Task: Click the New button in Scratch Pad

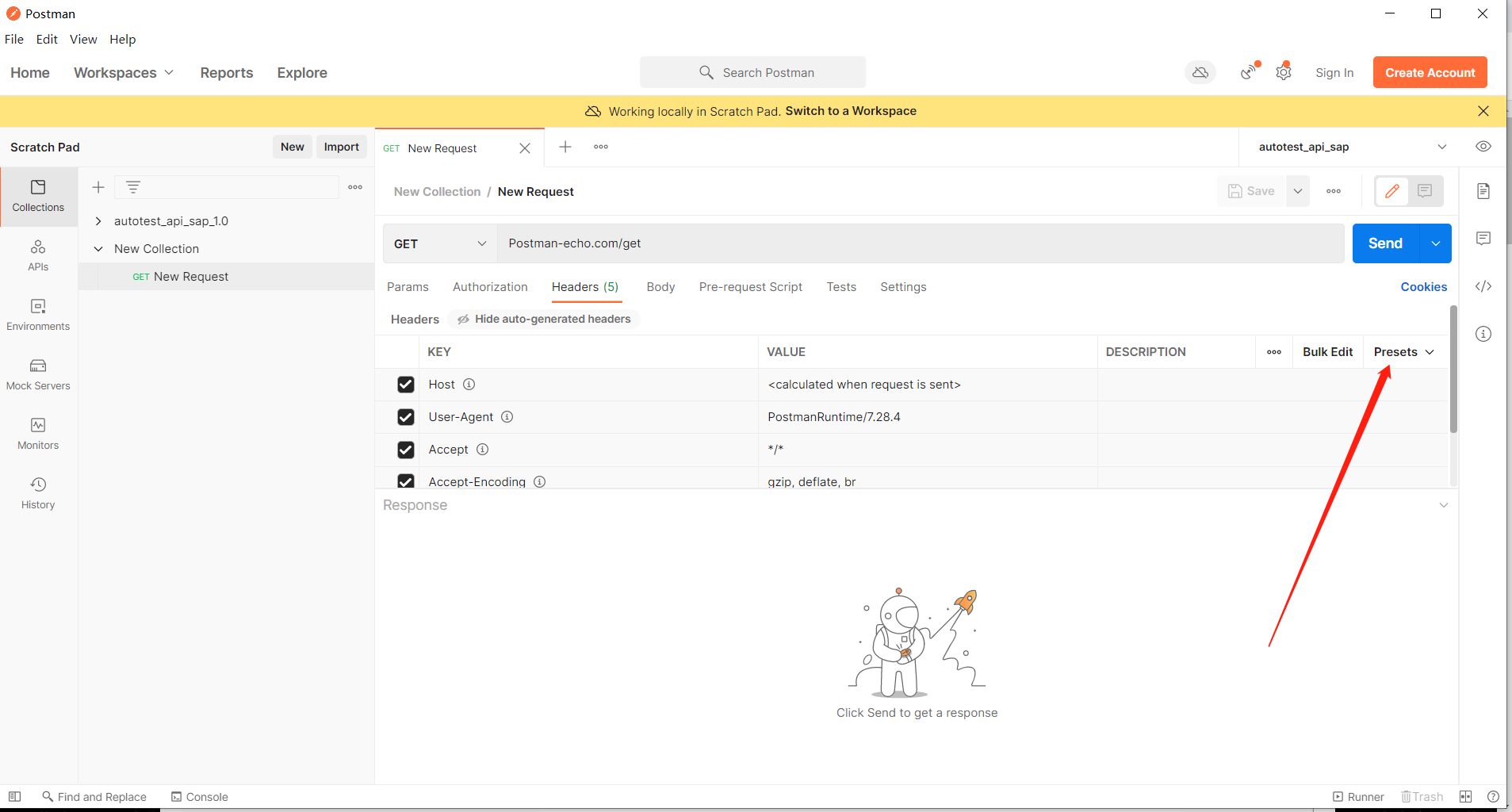Action: pos(292,147)
